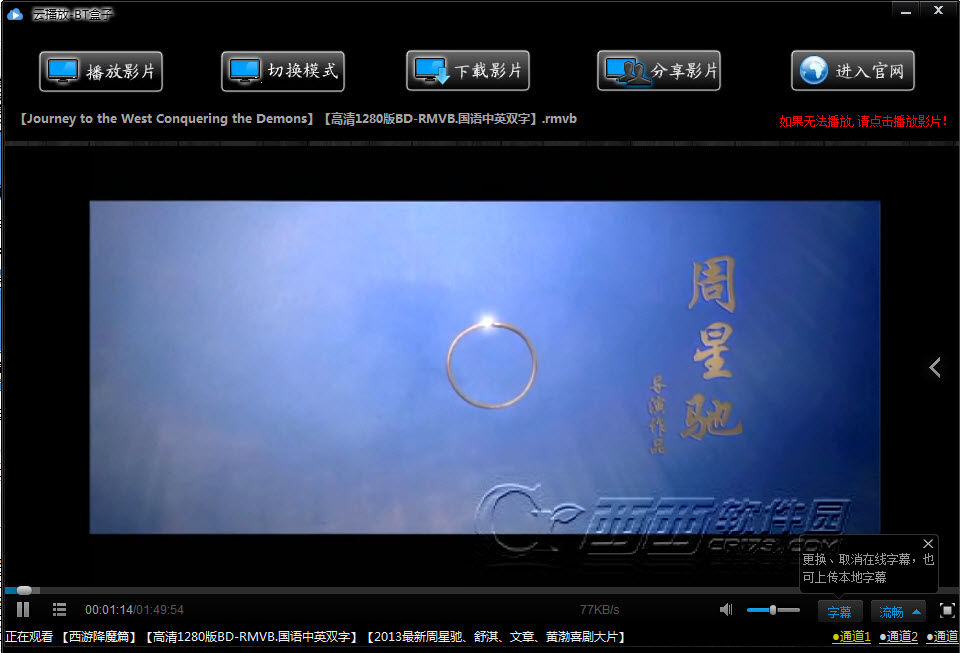Expand the 流畅 quality dropdown
Viewport: 960px width, 653px height.
pyautogui.click(x=898, y=611)
